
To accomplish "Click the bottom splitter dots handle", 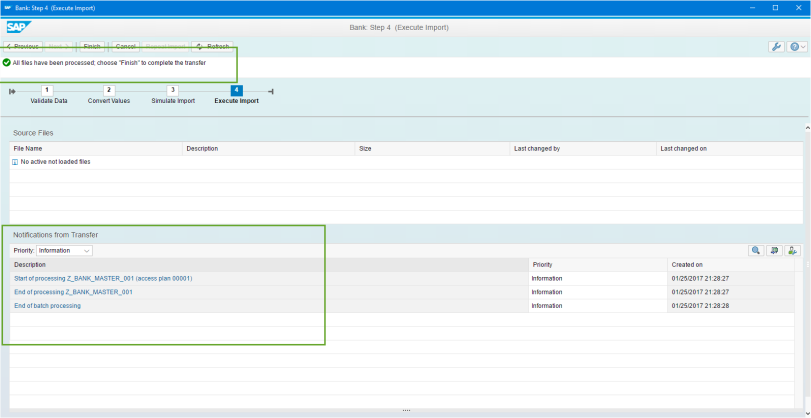I will (x=407, y=410).
